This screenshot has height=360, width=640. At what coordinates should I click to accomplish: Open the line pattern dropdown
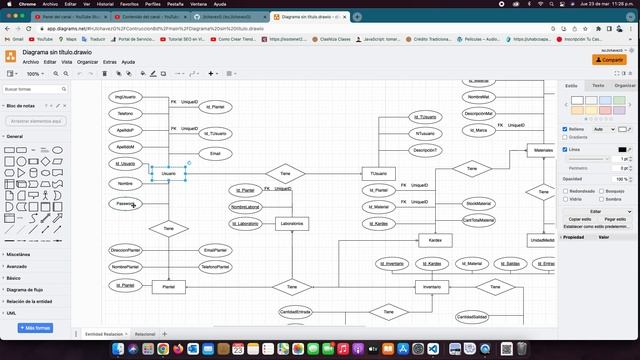pyautogui.click(x=587, y=159)
